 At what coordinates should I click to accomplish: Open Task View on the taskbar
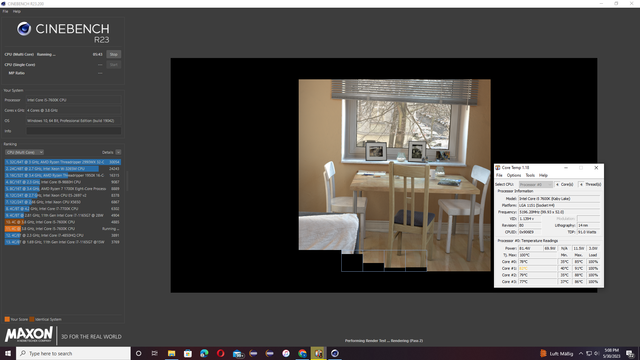[154, 353]
